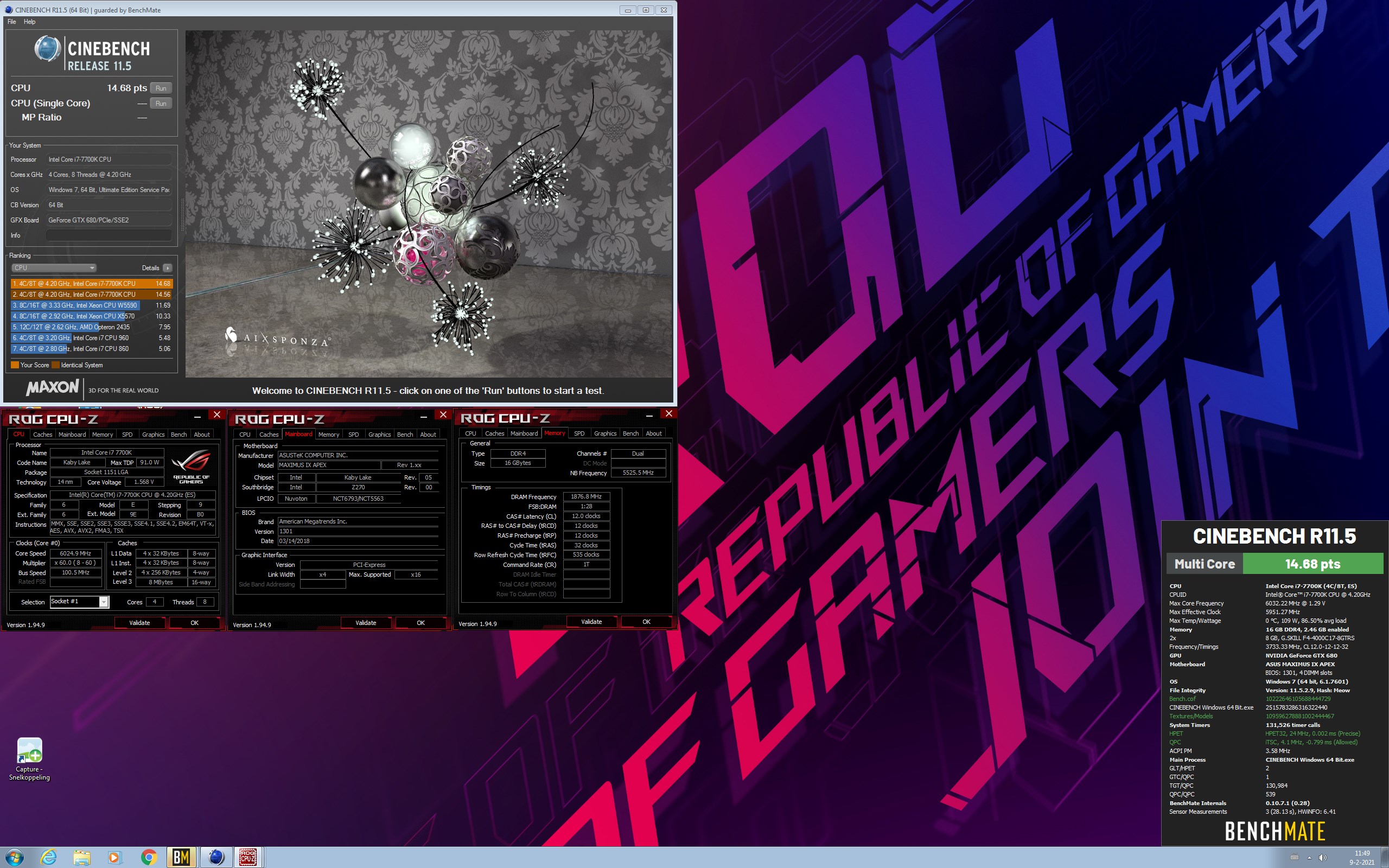Minimize first ROG CPU-Z window
1389x868 pixels.
(197, 416)
